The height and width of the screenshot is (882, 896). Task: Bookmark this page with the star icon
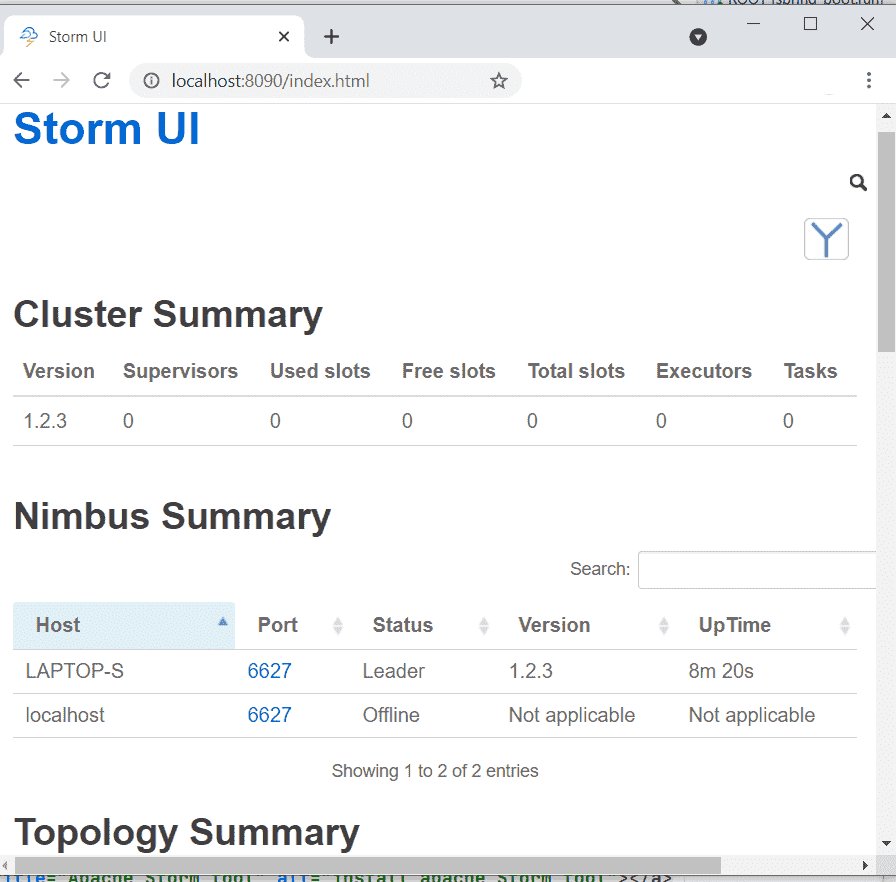click(x=499, y=81)
